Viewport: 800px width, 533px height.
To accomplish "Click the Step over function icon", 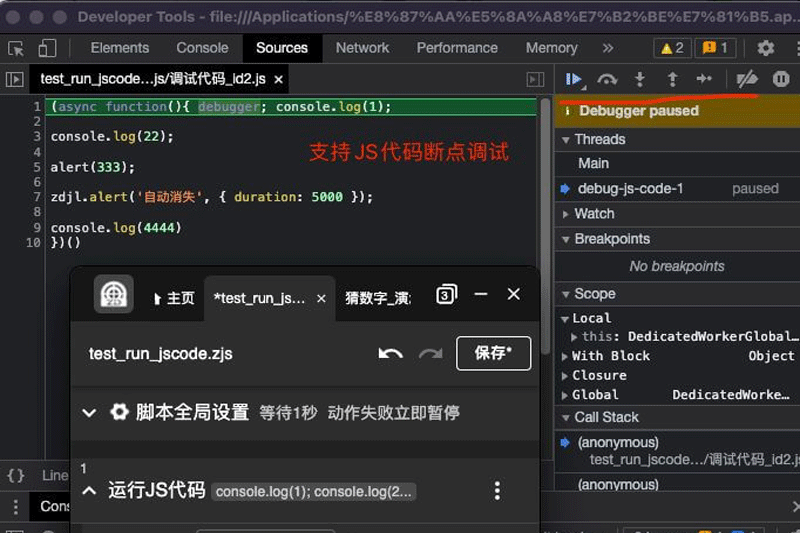I will [607, 79].
